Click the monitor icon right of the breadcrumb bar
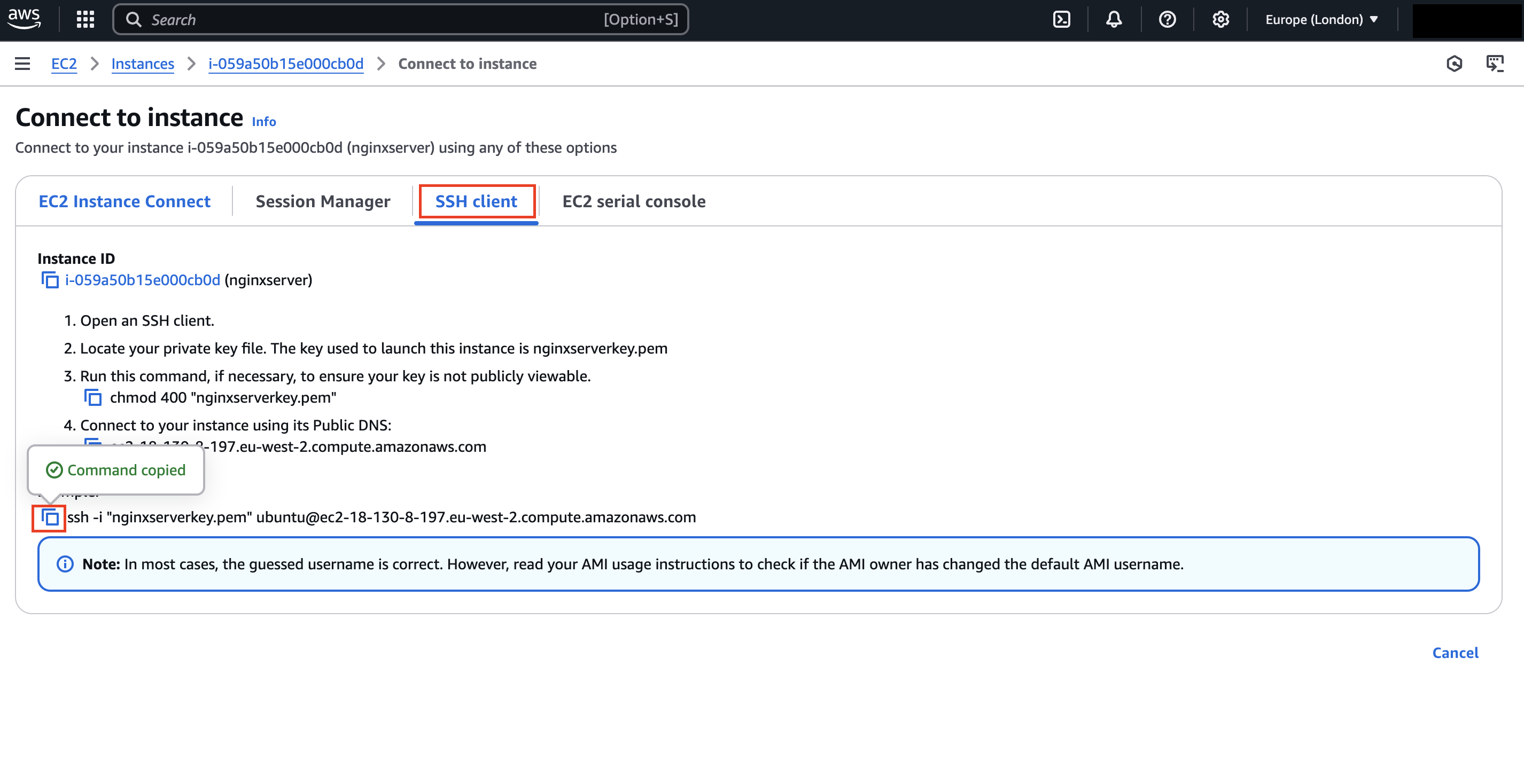Screen dimensions: 1524x784 pyautogui.click(x=1495, y=64)
